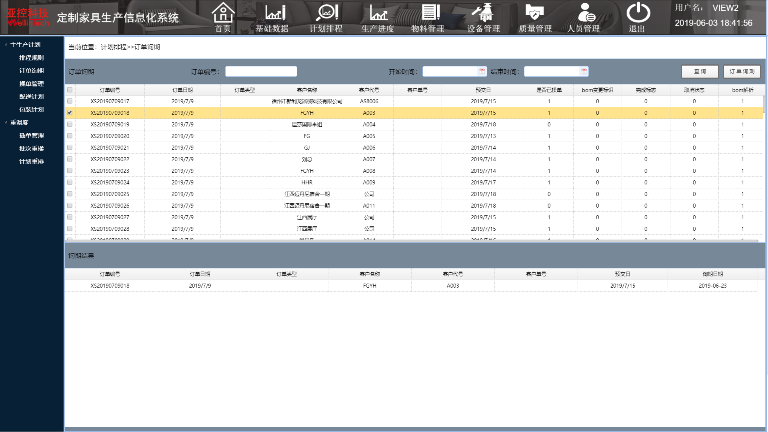Click date 2019-06-23 in the lower table
Screen dimensions: 768x432
(x=712, y=286)
